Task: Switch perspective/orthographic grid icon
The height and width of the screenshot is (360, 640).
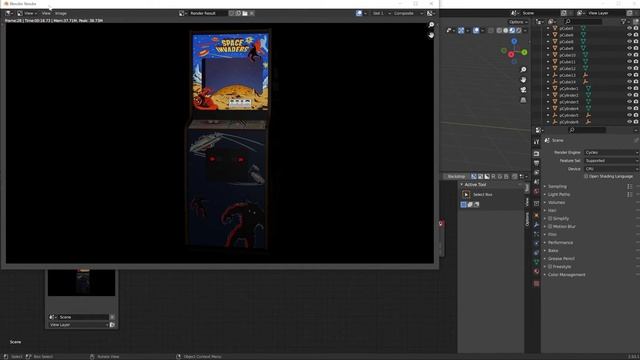Action: pyautogui.click(x=523, y=100)
